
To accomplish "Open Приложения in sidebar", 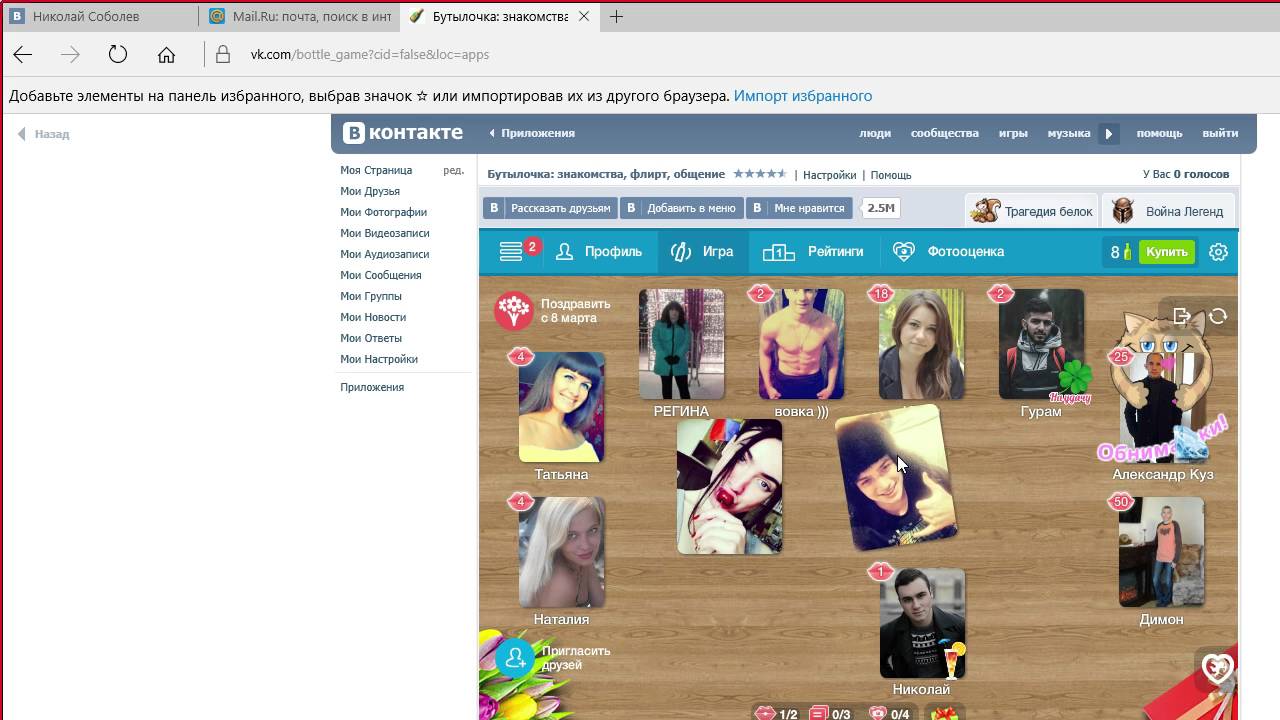I will tap(372, 387).
